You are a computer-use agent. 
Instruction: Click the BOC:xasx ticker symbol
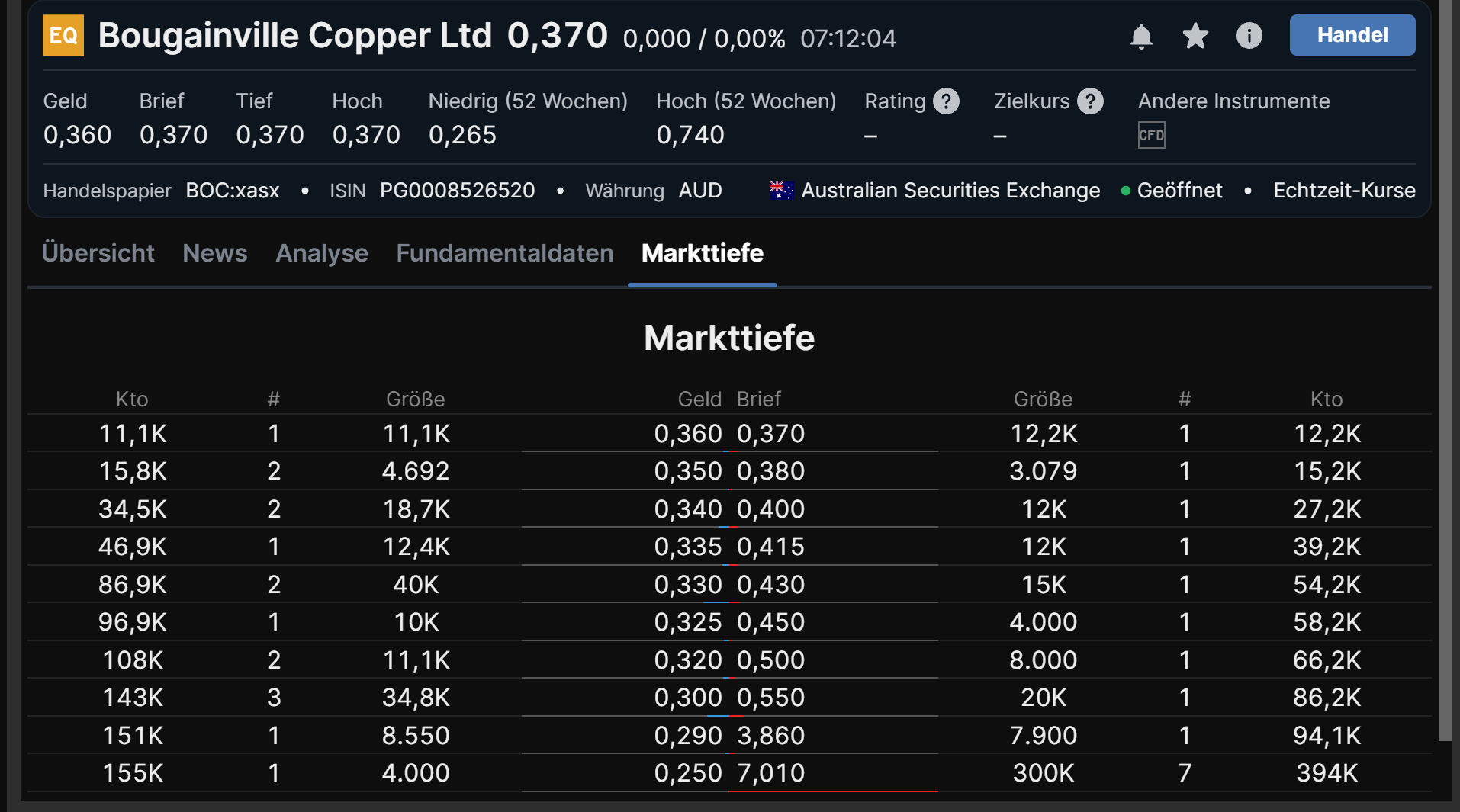click(232, 191)
